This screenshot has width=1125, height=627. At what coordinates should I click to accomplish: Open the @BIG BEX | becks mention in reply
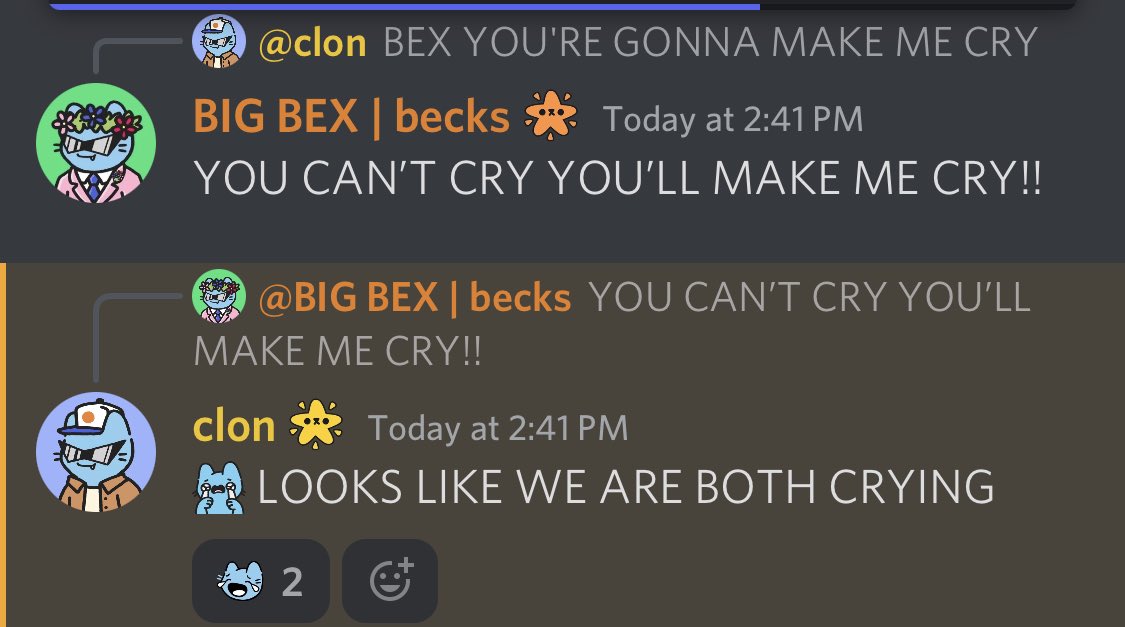415,297
